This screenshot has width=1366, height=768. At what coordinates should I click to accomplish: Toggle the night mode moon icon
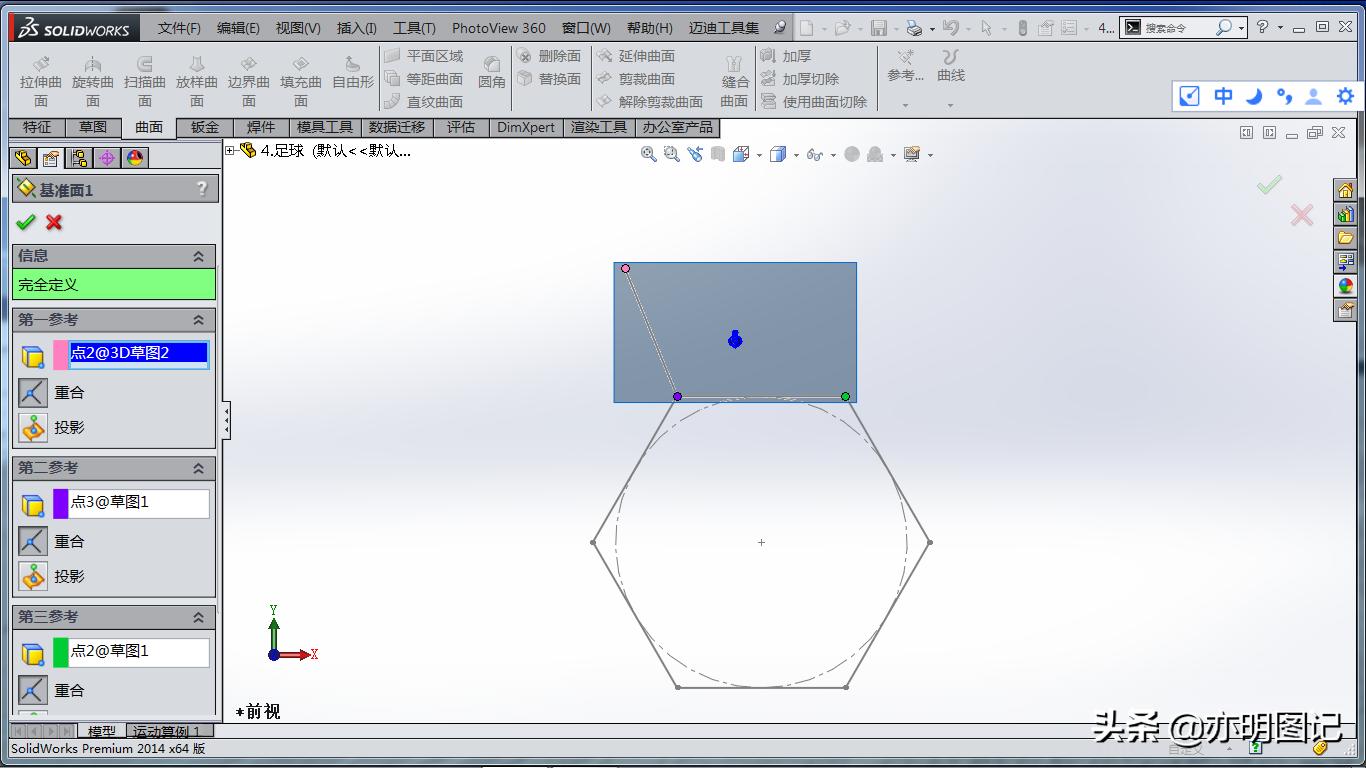click(1253, 96)
